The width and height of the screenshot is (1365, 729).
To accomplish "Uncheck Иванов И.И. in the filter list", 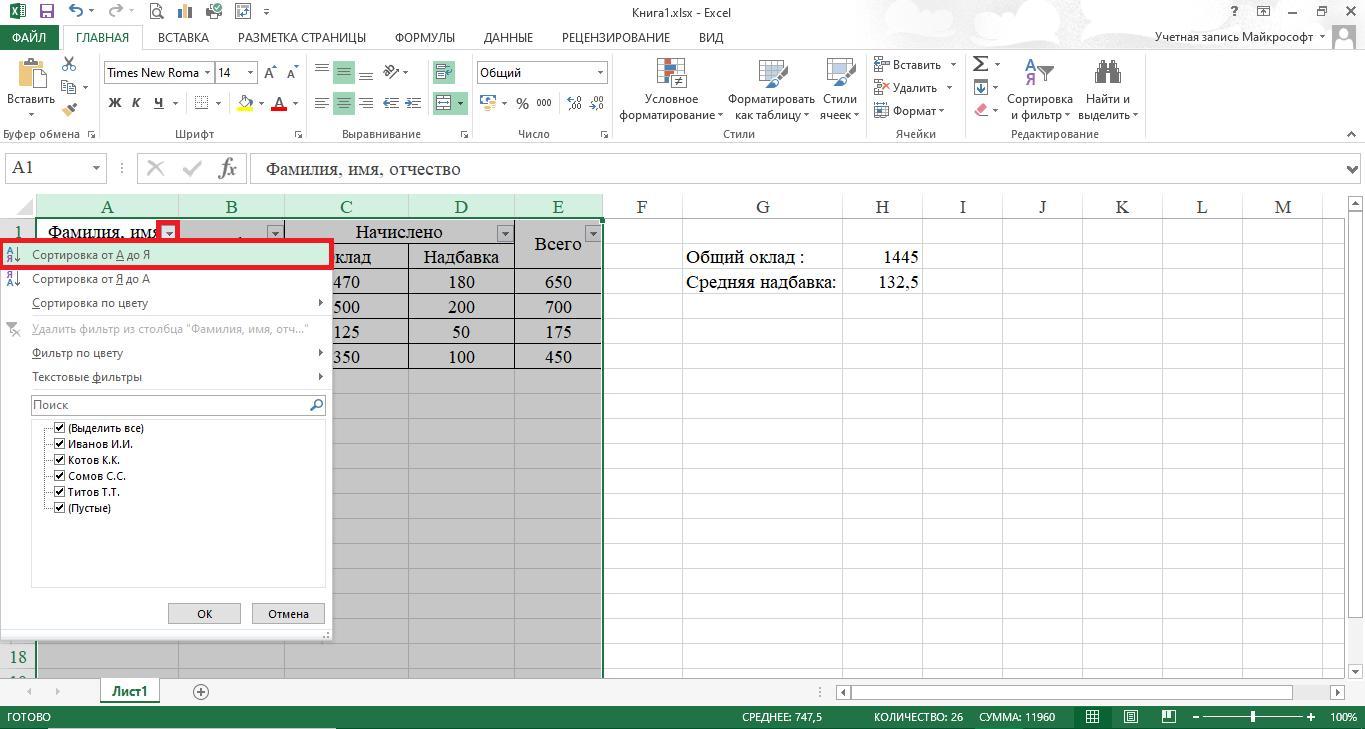I will point(60,444).
